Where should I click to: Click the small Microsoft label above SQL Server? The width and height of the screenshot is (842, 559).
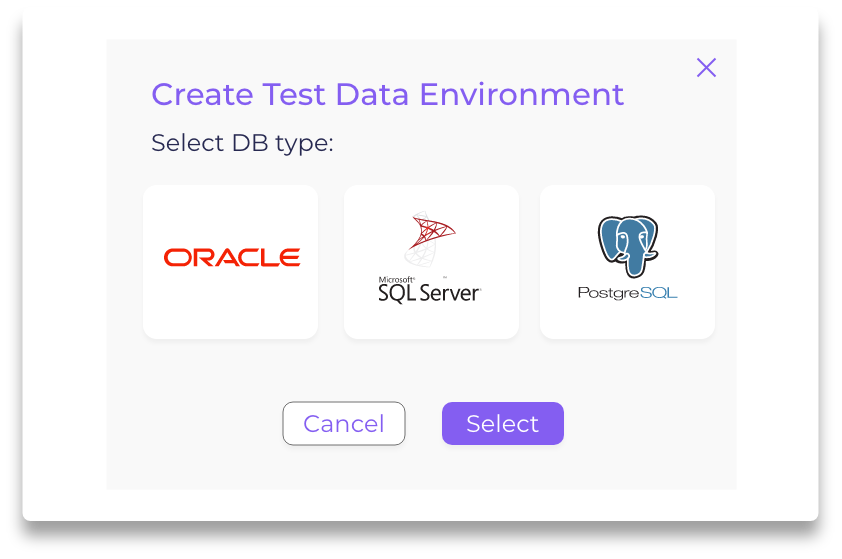[396, 280]
